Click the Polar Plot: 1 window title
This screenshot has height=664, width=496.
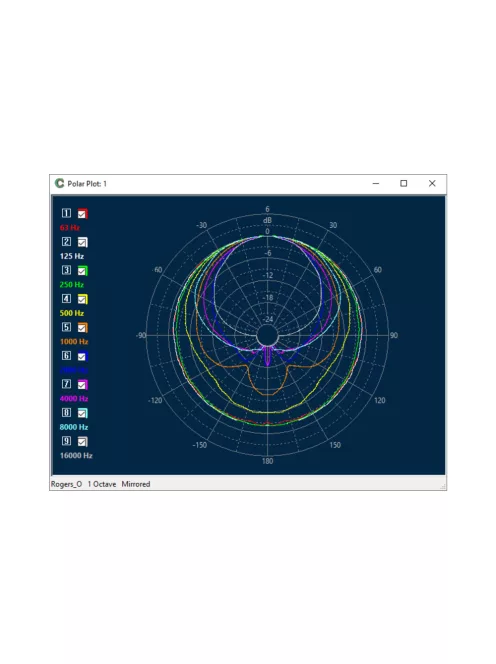(x=87, y=184)
